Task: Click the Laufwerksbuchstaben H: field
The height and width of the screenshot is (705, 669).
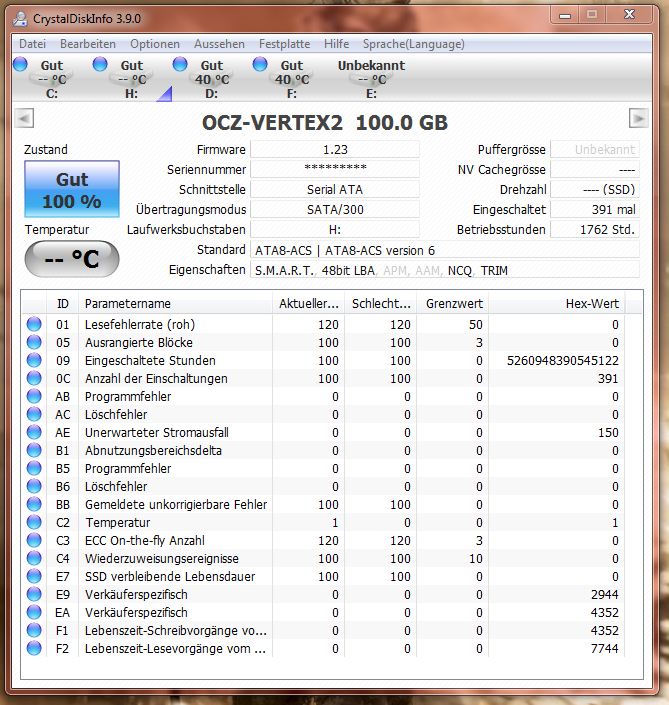Action: 335,229
